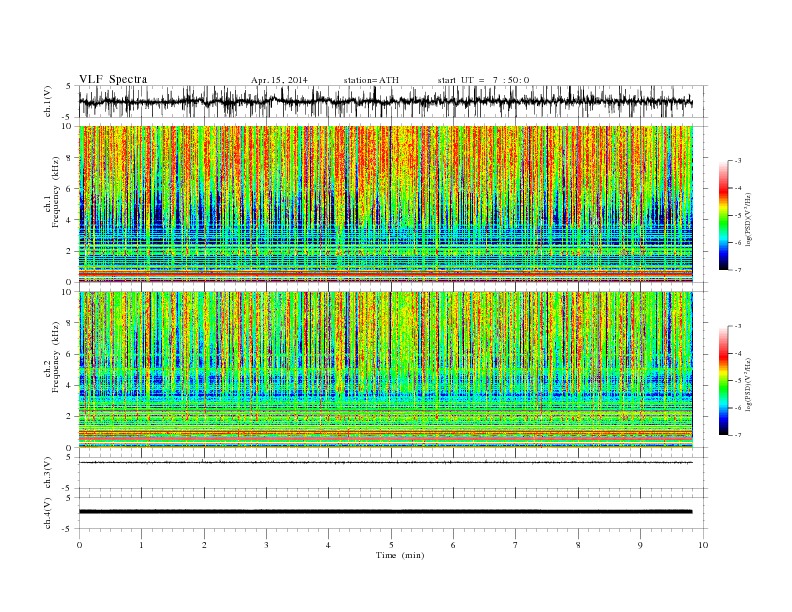Click the "4" tick on the time axis
Screen dimensions: 792x612
tap(329, 545)
